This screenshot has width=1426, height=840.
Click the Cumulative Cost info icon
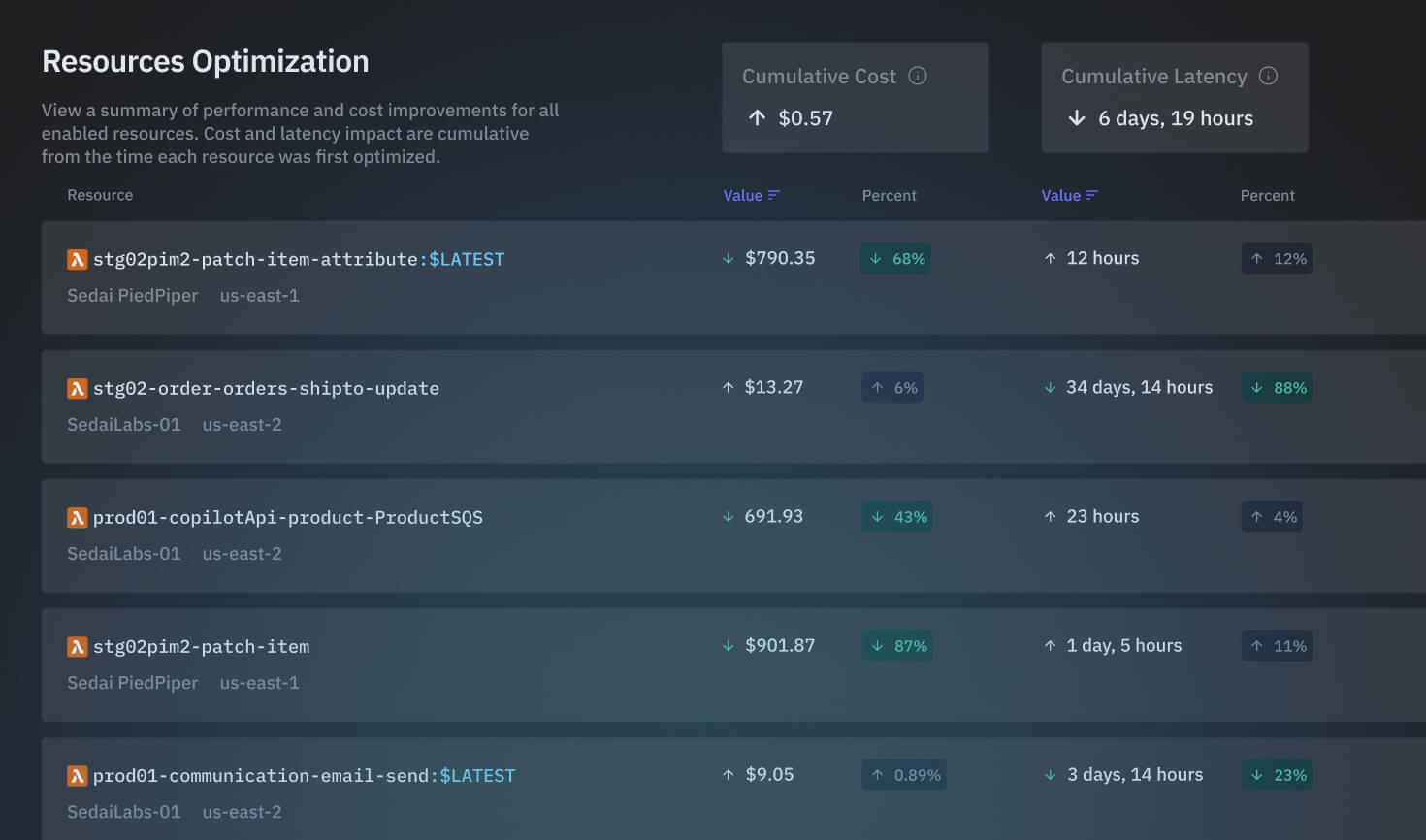coord(918,76)
